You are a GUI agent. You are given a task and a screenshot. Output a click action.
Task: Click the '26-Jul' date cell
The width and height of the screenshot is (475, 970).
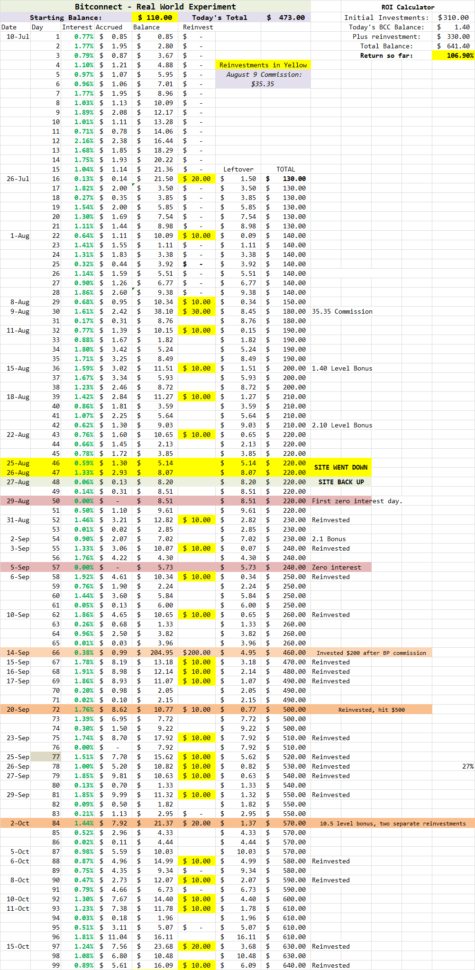click(15, 178)
